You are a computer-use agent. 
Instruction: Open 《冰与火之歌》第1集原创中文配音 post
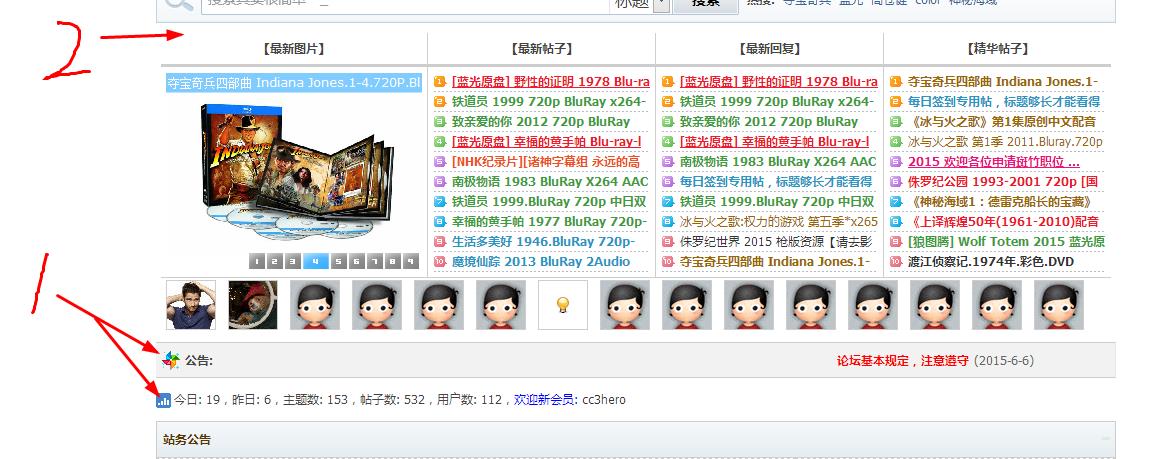point(1002,121)
